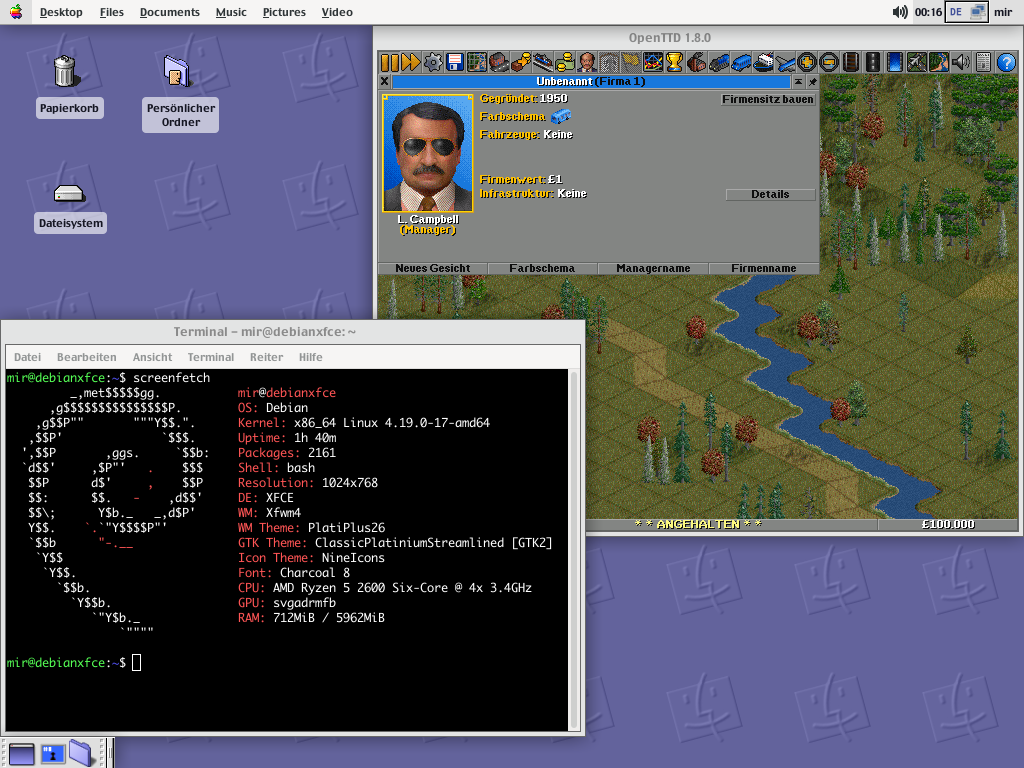Click the folder icon in bottom panel
The height and width of the screenshot is (768, 1024).
coord(81,753)
